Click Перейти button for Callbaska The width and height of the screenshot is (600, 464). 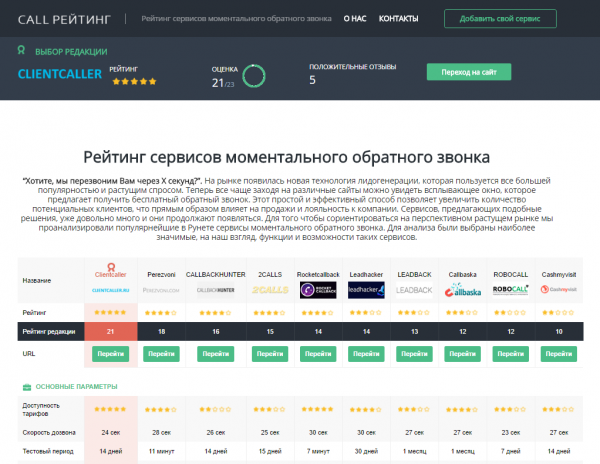click(x=462, y=354)
